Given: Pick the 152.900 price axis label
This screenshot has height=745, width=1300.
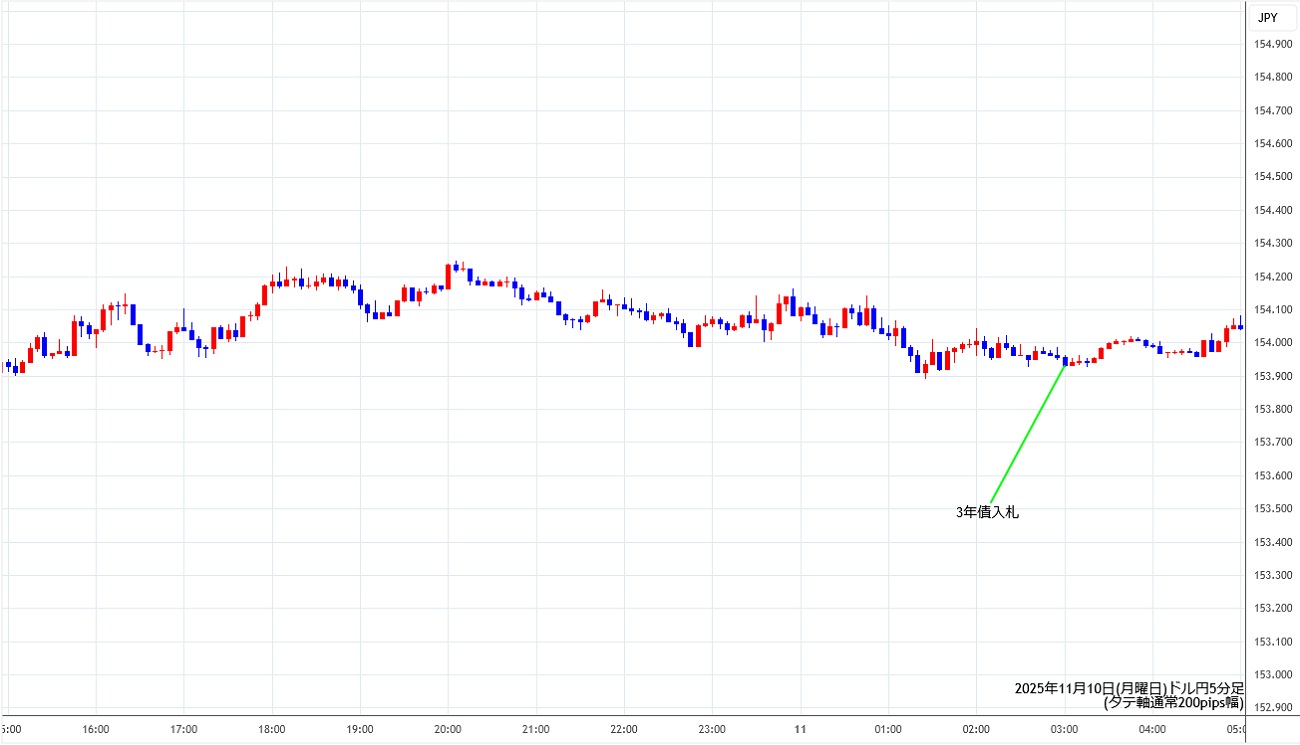Looking at the screenshot, I should pos(1270,708).
